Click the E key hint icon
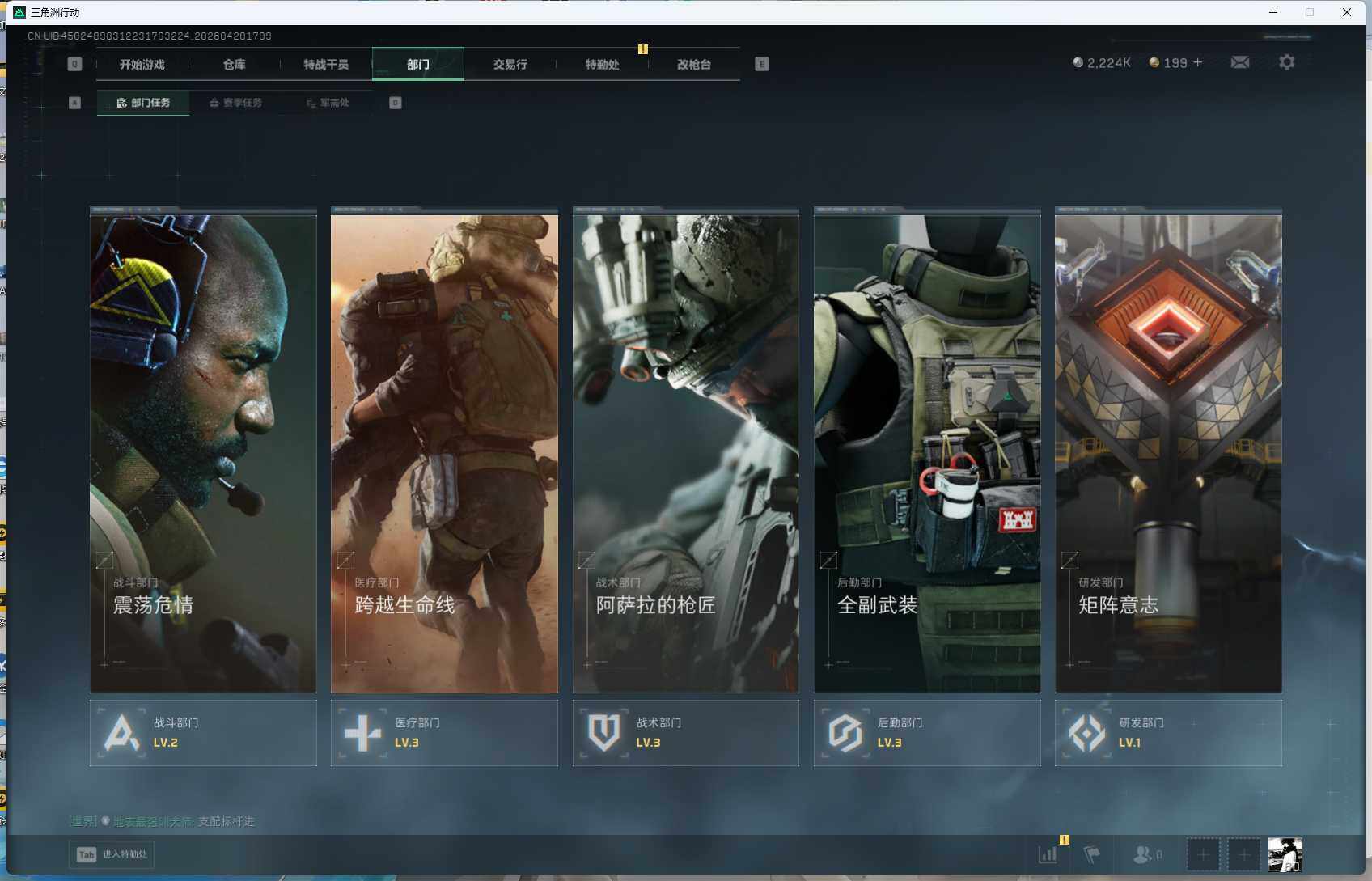The image size is (1372, 881). pyautogui.click(x=762, y=64)
